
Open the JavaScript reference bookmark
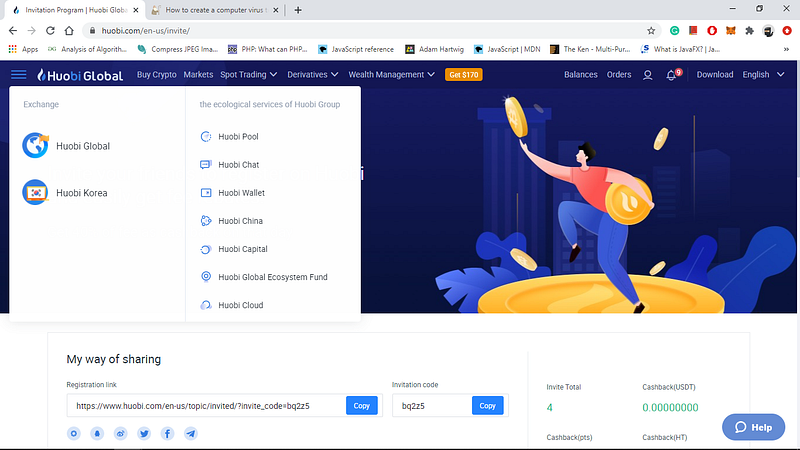pyautogui.click(x=356, y=49)
